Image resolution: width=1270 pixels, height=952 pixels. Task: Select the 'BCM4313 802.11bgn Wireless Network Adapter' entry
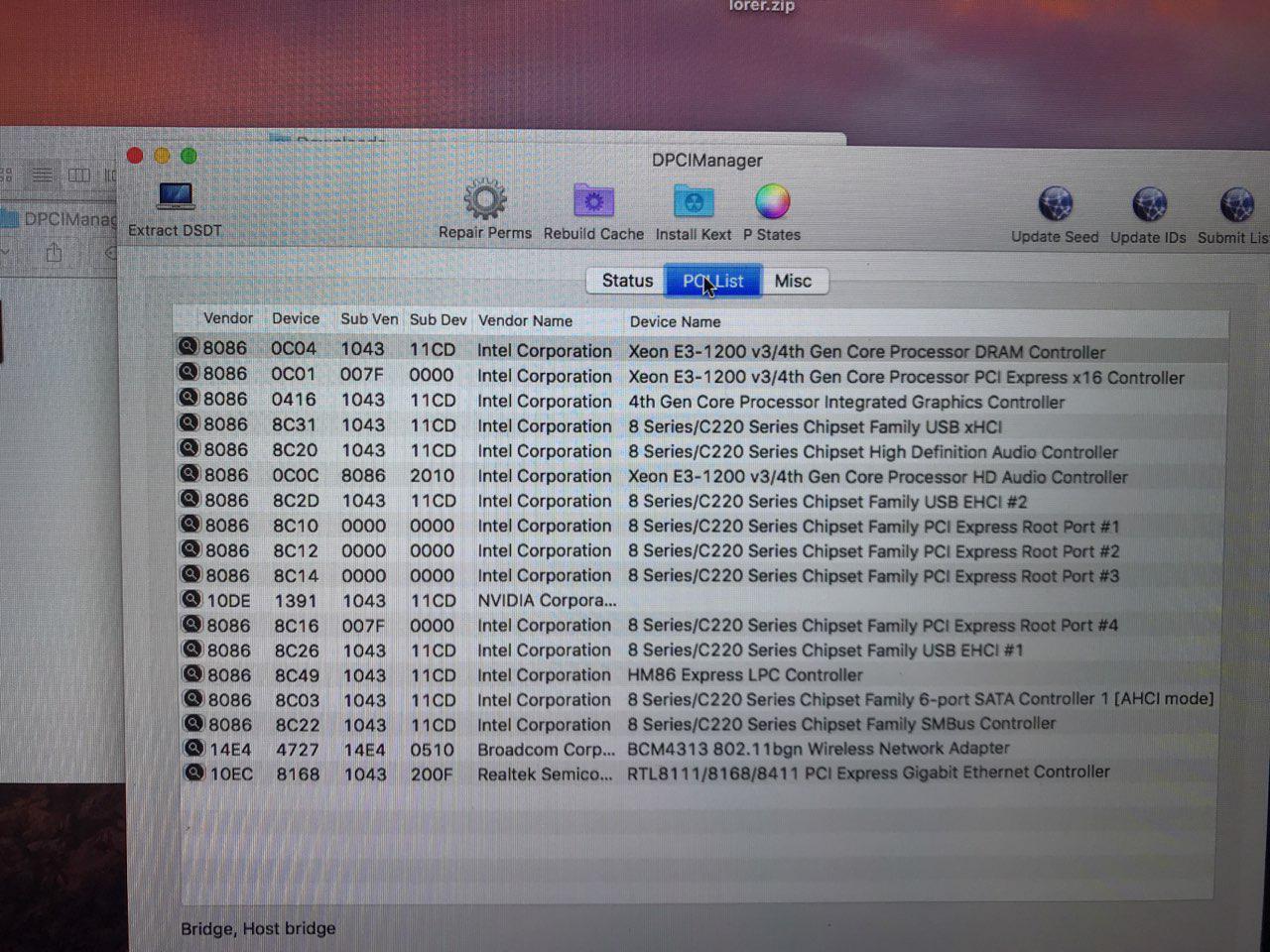tap(819, 748)
